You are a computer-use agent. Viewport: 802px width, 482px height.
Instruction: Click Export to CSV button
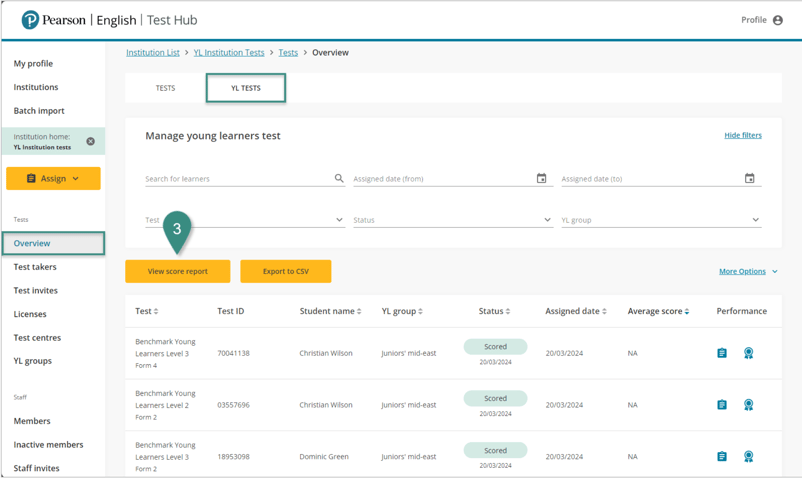click(285, 271)
